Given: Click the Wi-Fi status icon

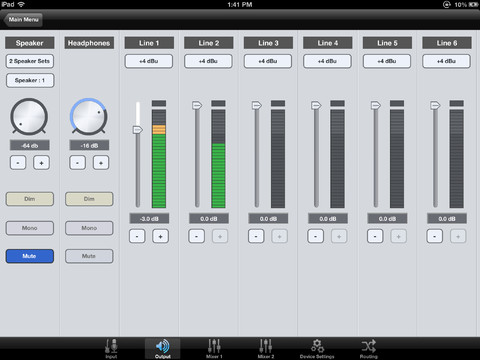Looking at the screenshot, I should 21,4.
